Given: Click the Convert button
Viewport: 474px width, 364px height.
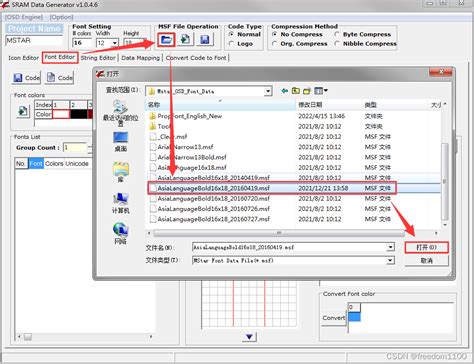Looking at the screenshot, I should (x=334, y=318).
